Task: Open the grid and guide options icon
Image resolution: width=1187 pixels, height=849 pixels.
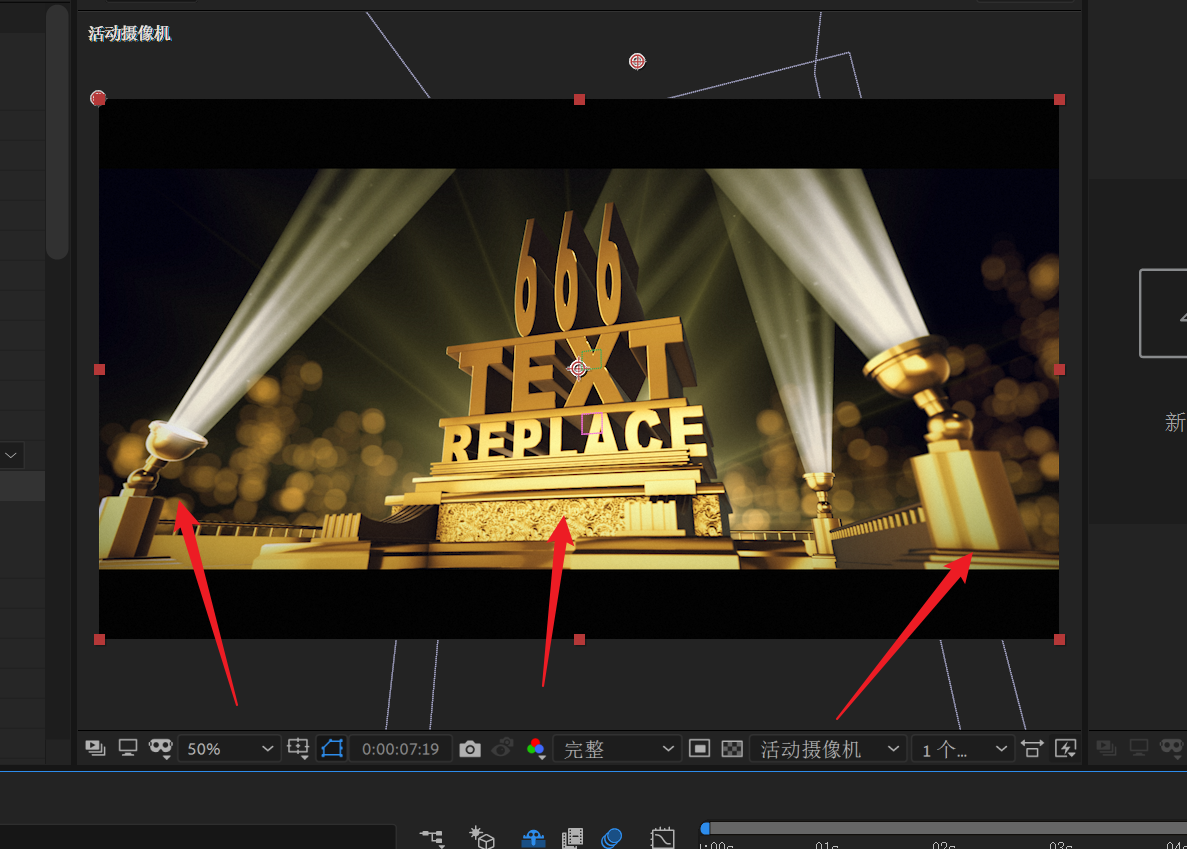Action: coord(298,749)
